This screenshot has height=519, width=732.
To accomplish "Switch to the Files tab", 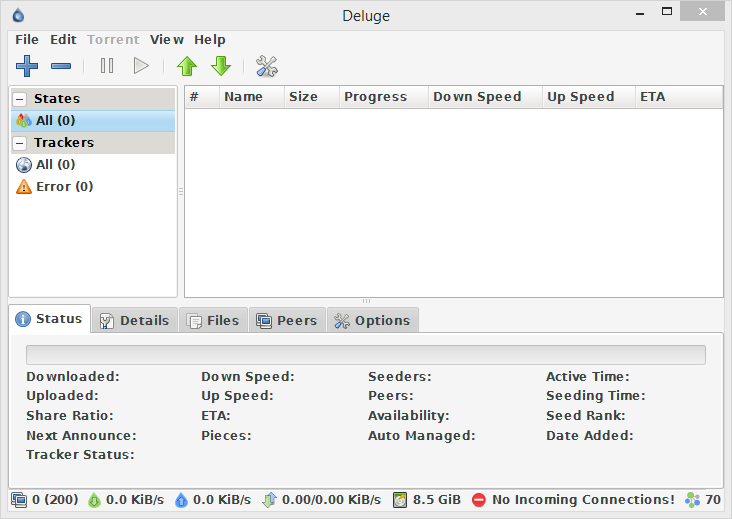I will (x=213, y=320).
